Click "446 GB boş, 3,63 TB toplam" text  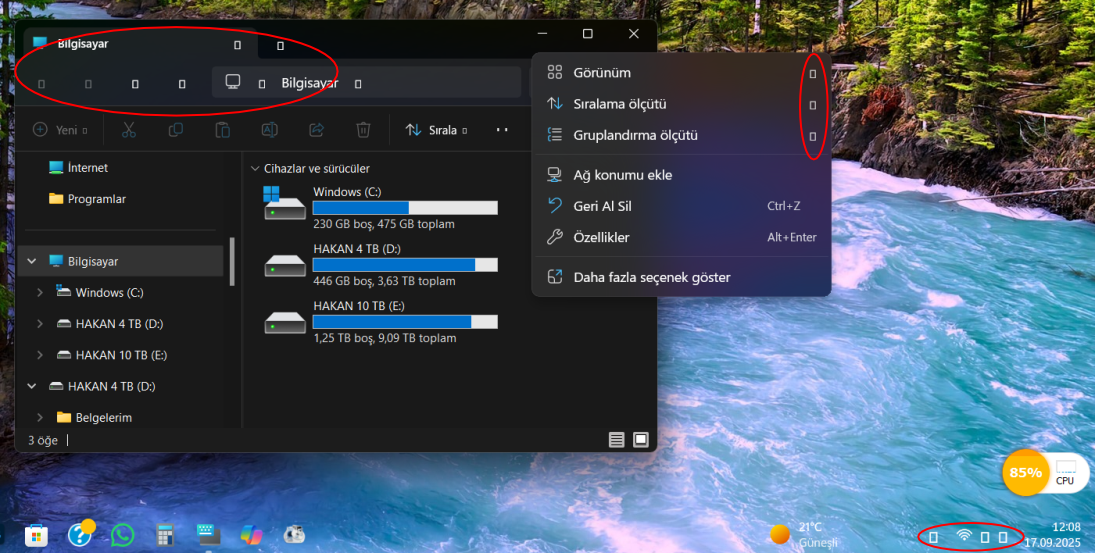(x=384, y=281)
